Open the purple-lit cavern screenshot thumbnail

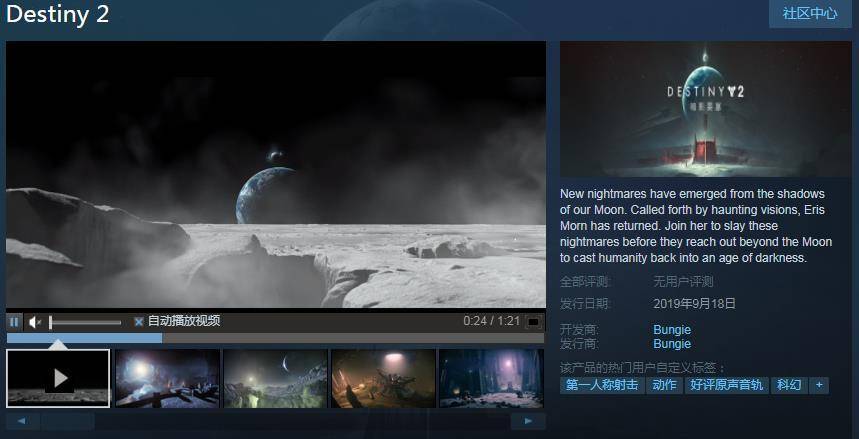click(491, 379)
